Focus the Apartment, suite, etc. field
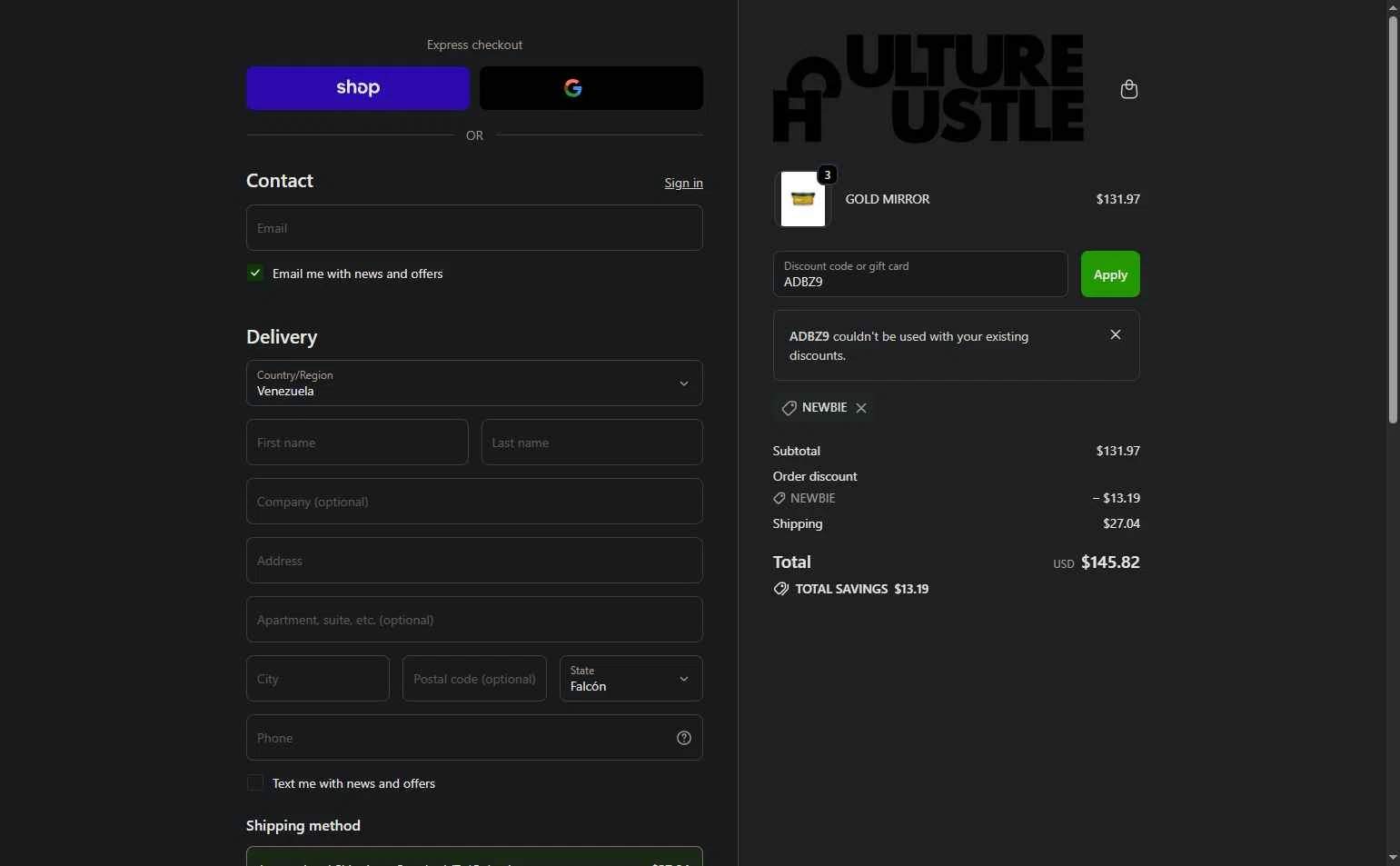This screenshot has width=1400, height=866. pos(474,620)
